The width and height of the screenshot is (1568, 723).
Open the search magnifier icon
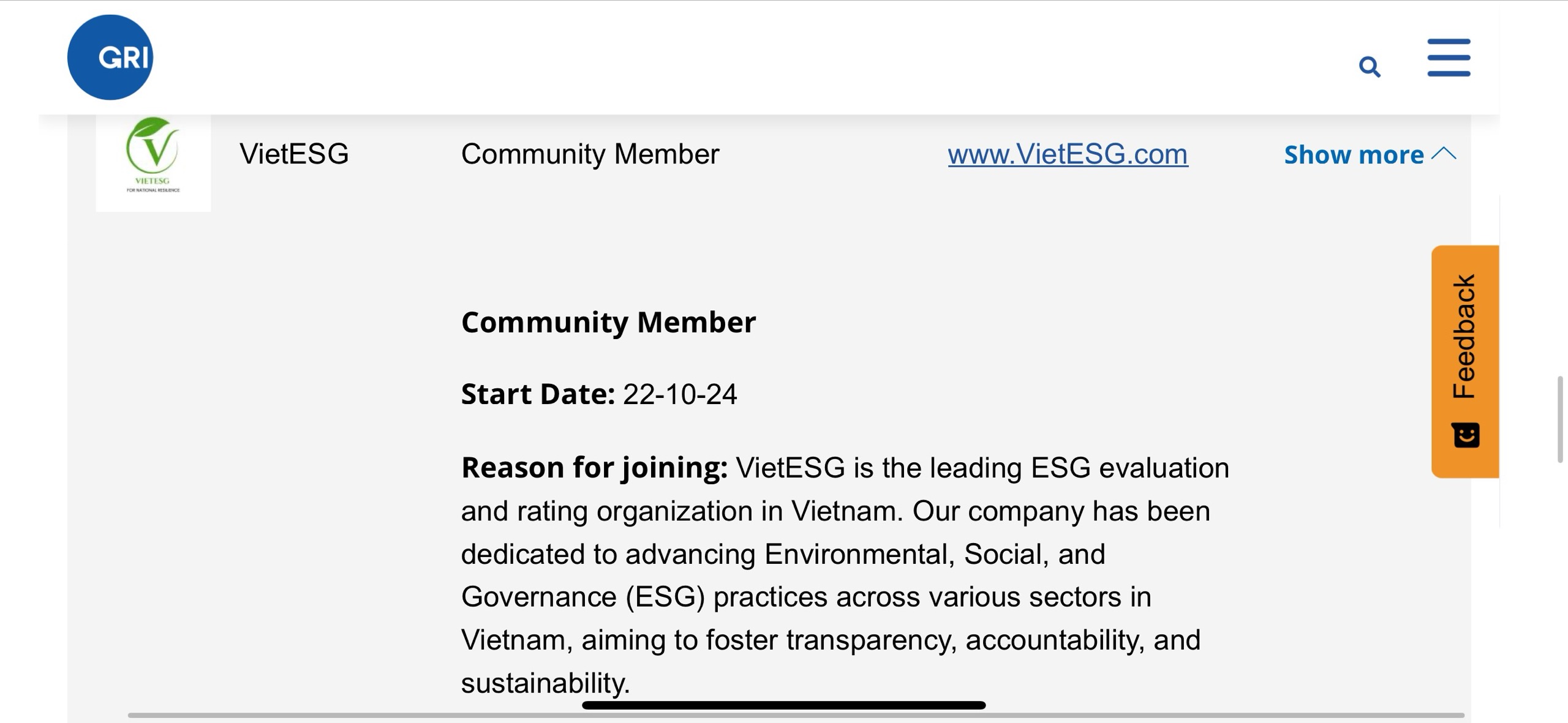click(x=1370, y=66)
